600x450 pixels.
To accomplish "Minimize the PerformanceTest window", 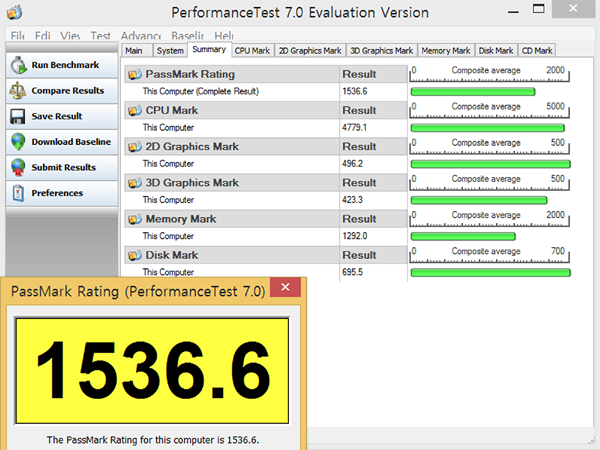I will coord(513,11).
